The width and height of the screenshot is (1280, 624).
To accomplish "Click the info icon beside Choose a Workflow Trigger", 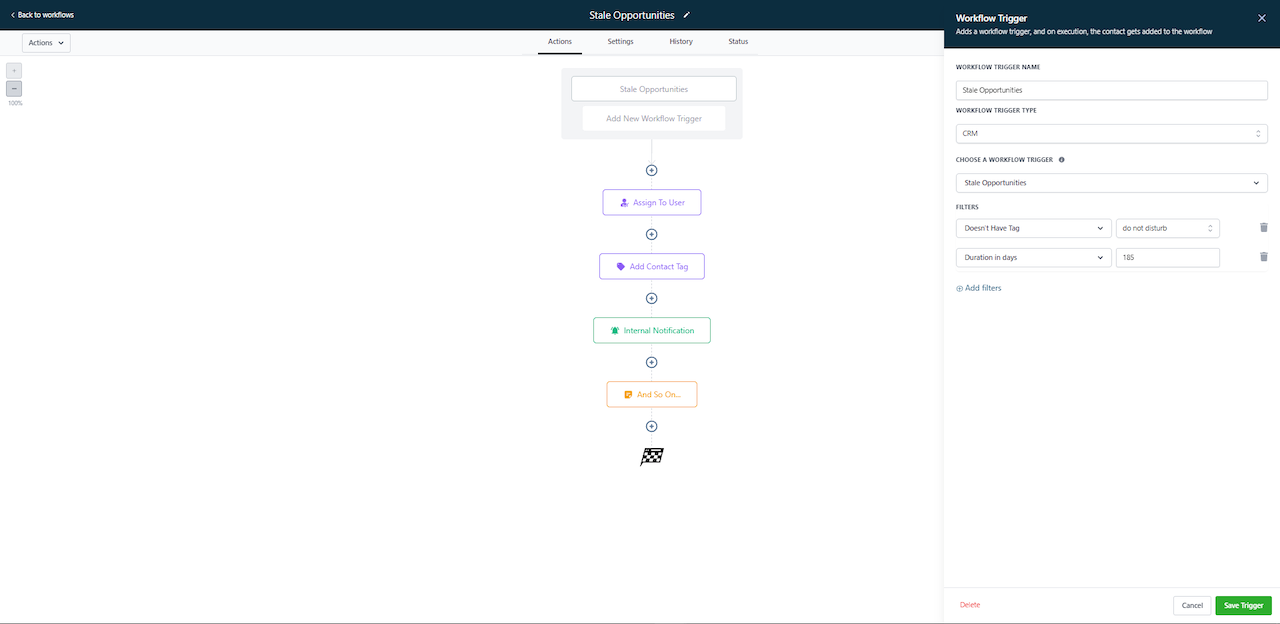I will [x=1061, y=159].
